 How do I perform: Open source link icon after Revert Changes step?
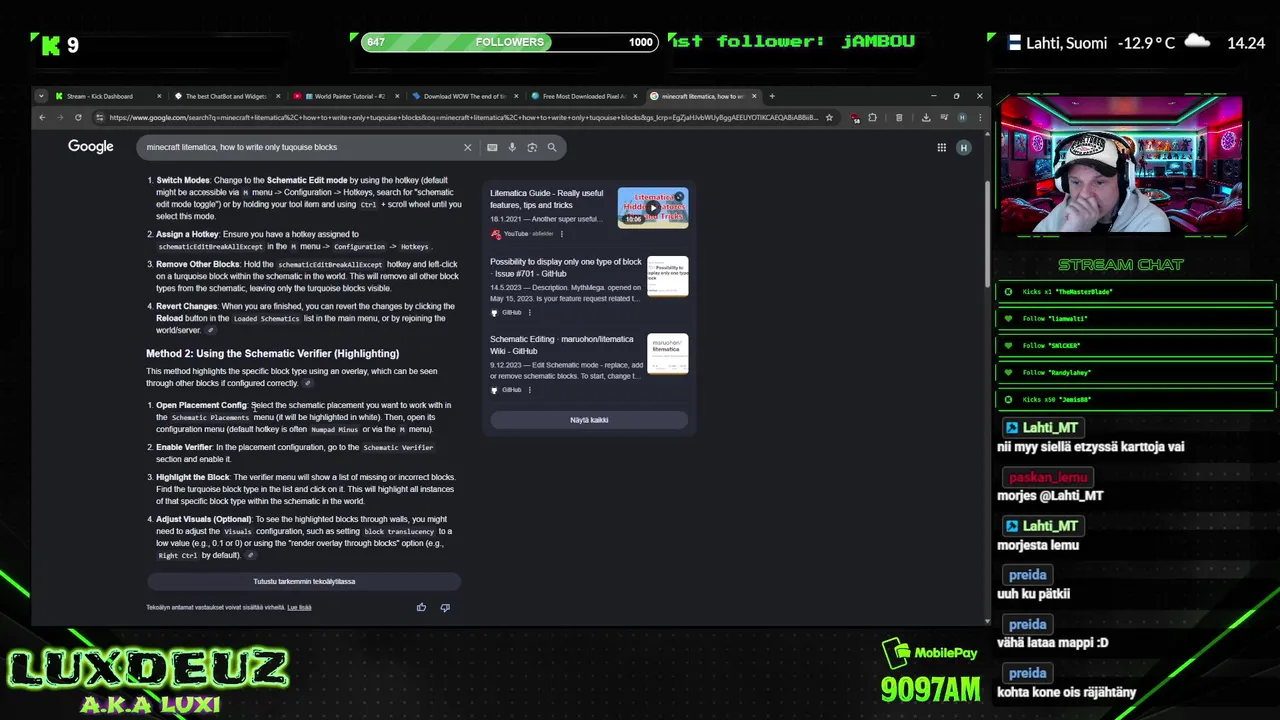point(210,330)
